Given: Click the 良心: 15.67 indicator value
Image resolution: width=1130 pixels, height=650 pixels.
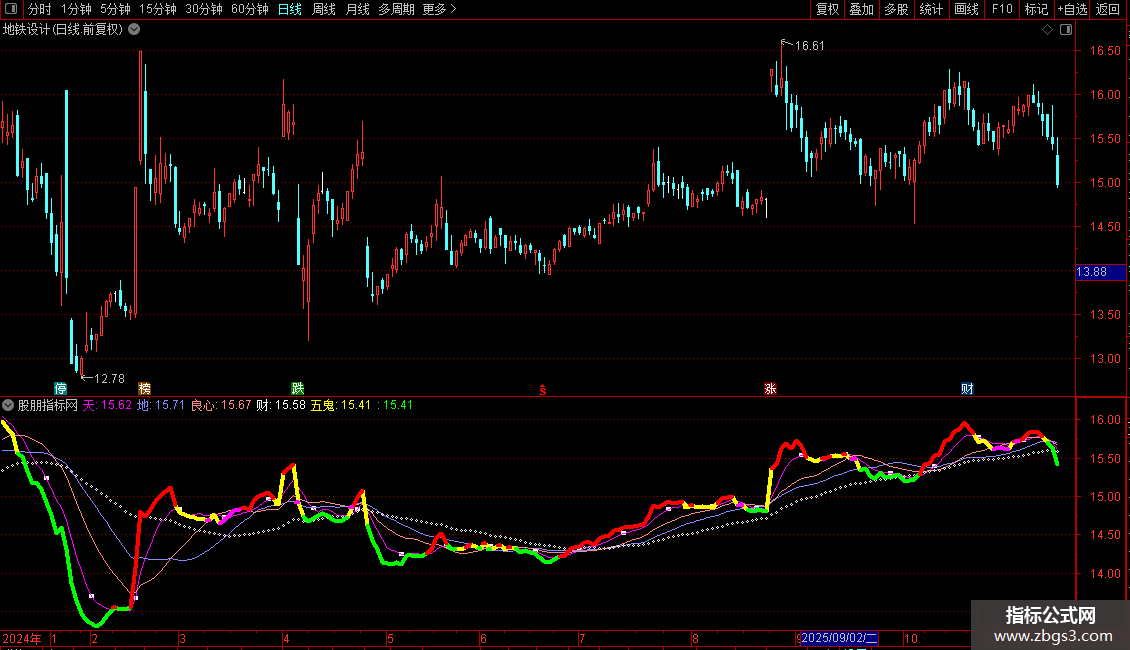Looking at the screenshot, I should pos(221,405).
